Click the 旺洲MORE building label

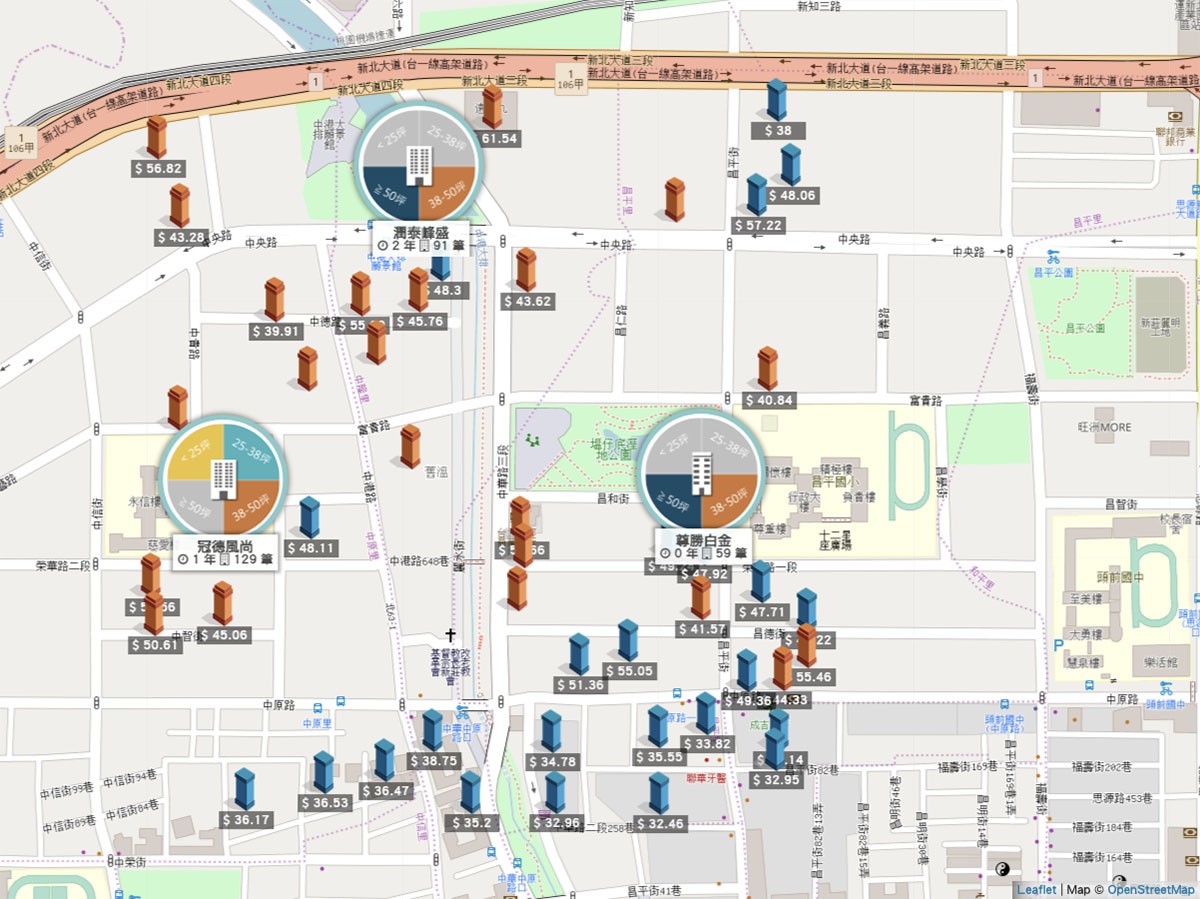point(1105,428)
